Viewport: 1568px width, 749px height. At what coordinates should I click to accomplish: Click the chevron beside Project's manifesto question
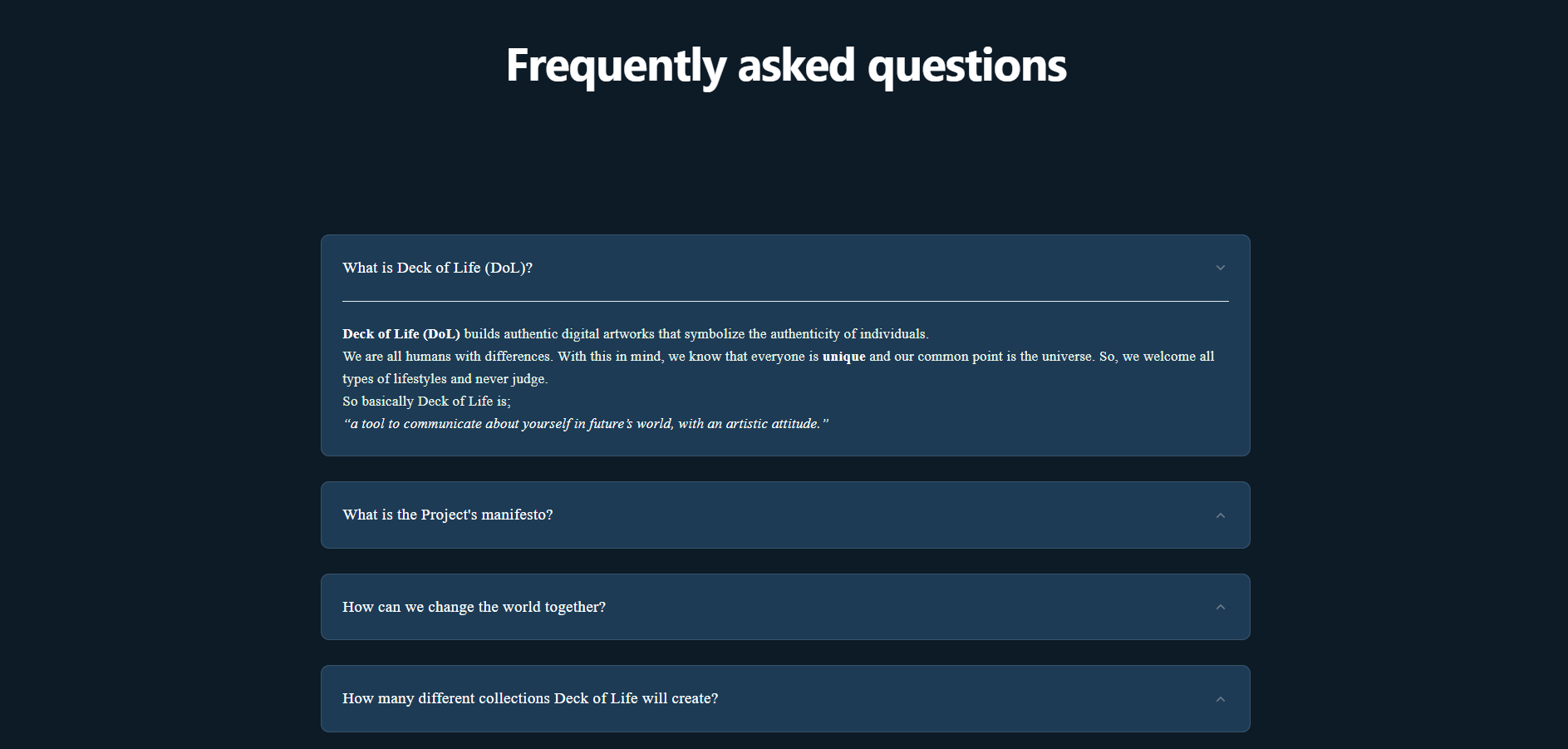pyautogui.click(x=1220, y=515)
